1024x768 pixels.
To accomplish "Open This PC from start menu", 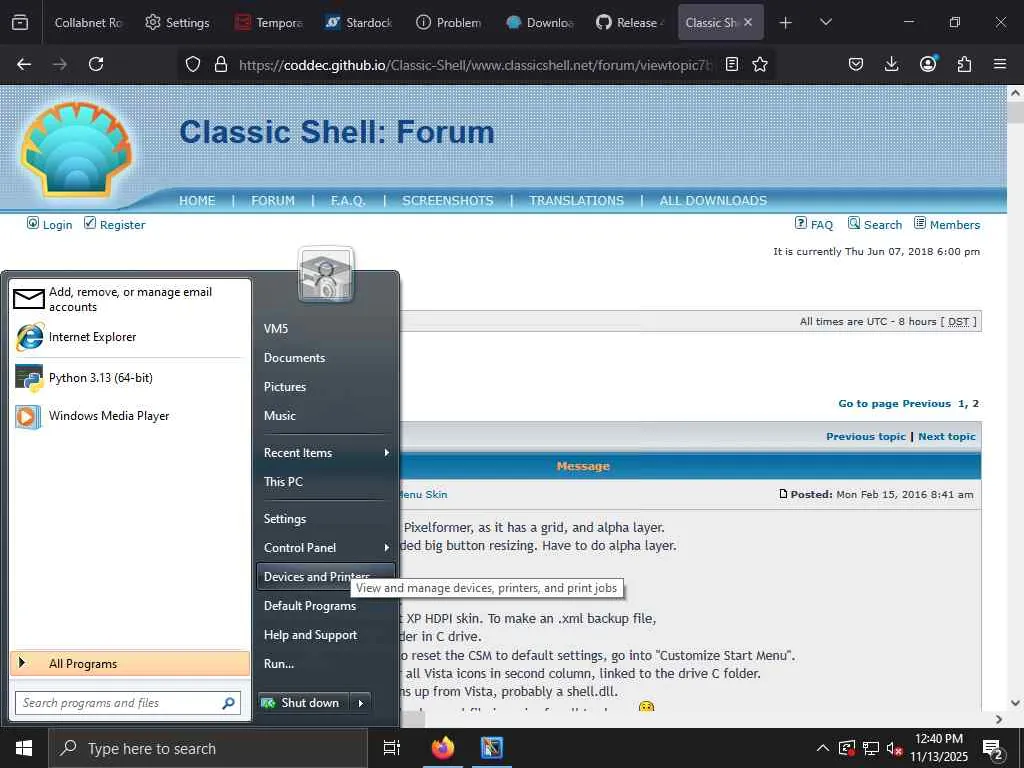I will [x=326, y=481].
